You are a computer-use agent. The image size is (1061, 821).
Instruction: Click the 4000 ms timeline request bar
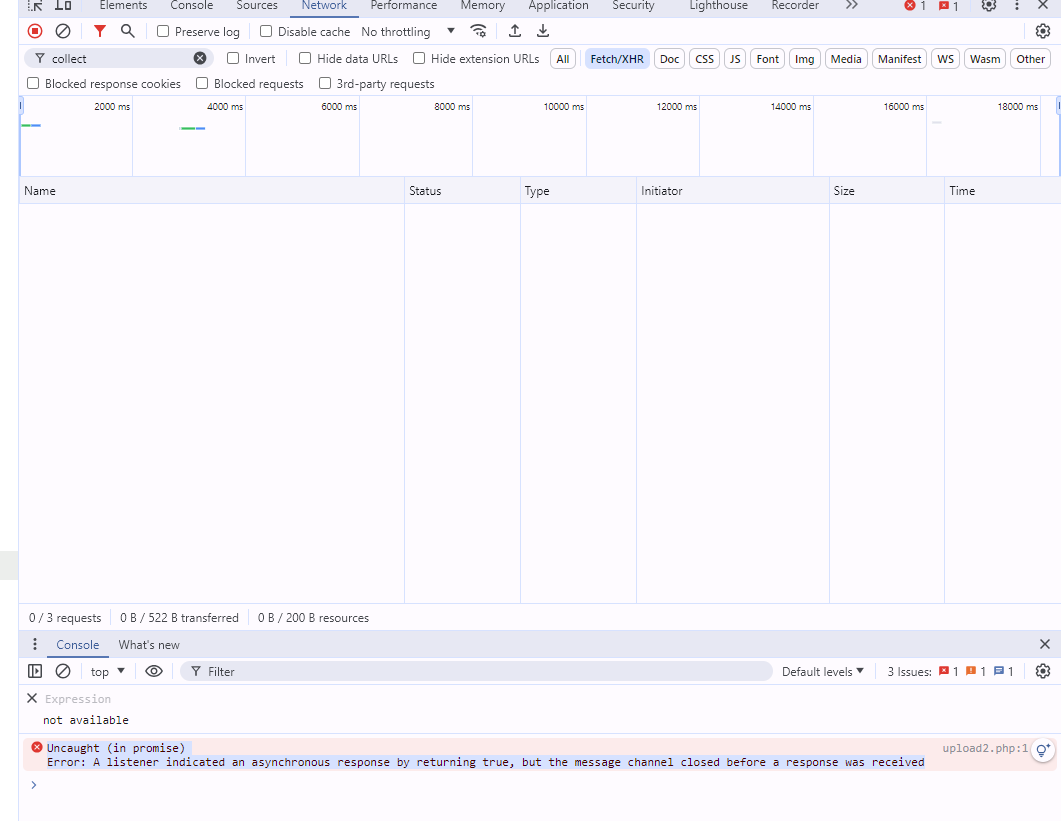pos(192,128)
